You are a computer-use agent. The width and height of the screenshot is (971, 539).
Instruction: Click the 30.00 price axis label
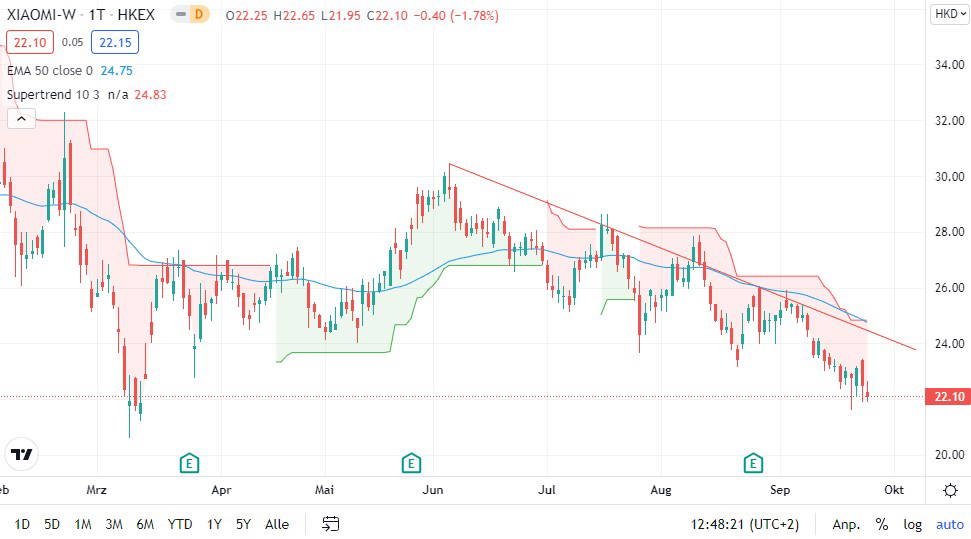[x=949, y=177]
